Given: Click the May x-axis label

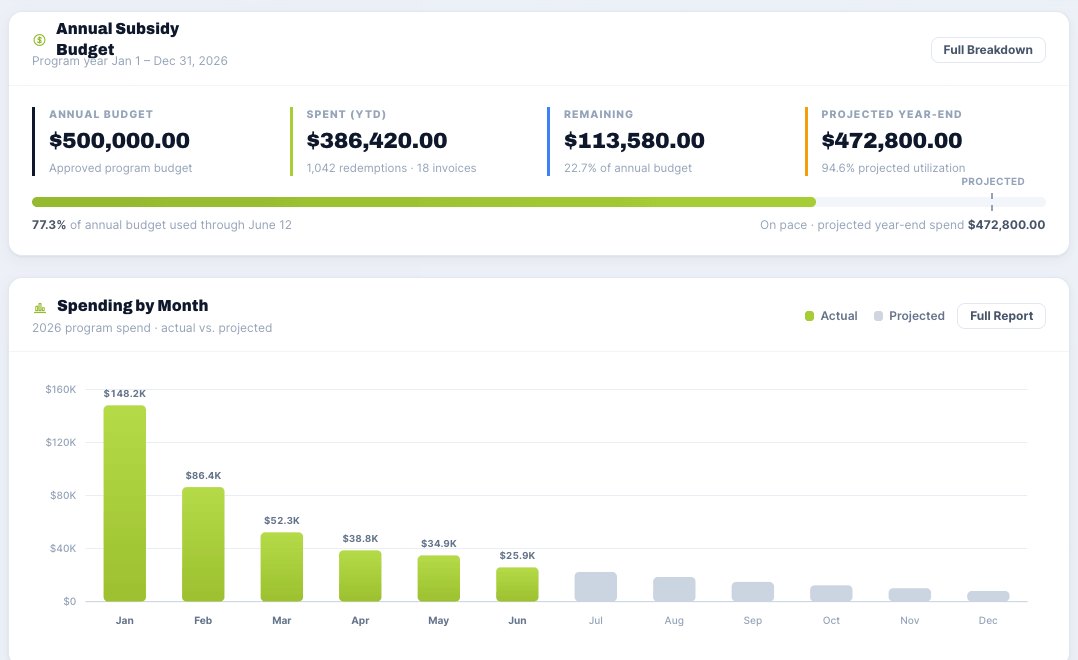Looking at the screenshot, I should pyautogui.click(x=438, y=620).
